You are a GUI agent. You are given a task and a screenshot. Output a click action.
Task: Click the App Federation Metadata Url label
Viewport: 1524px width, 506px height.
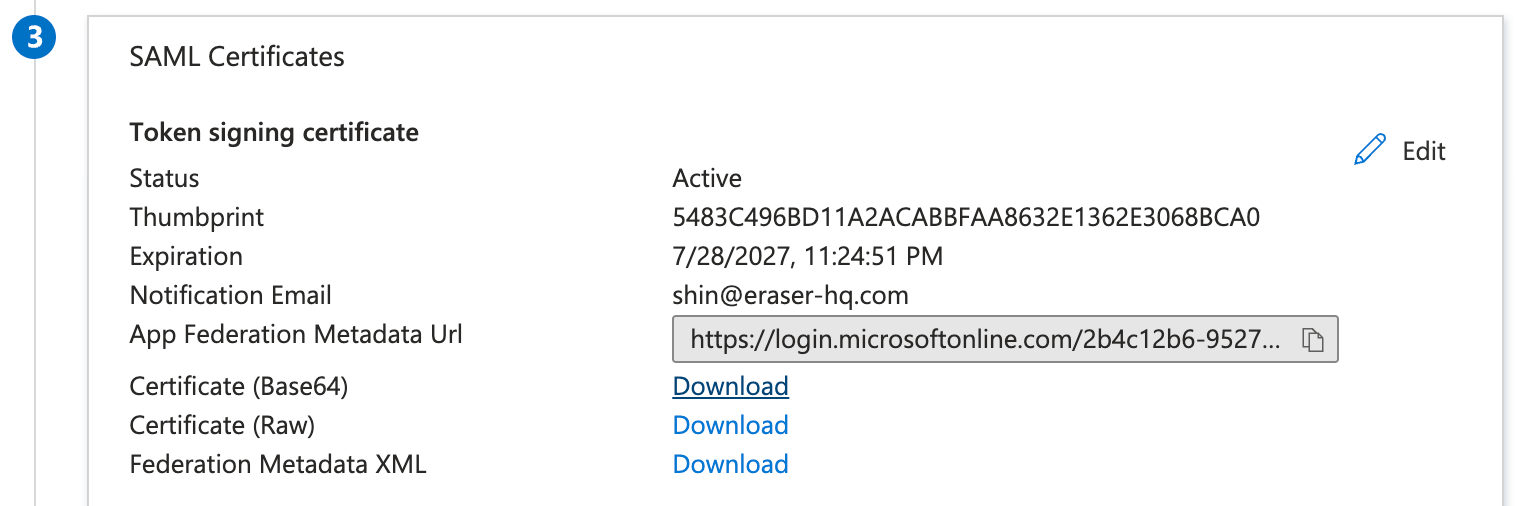[296, 334]
